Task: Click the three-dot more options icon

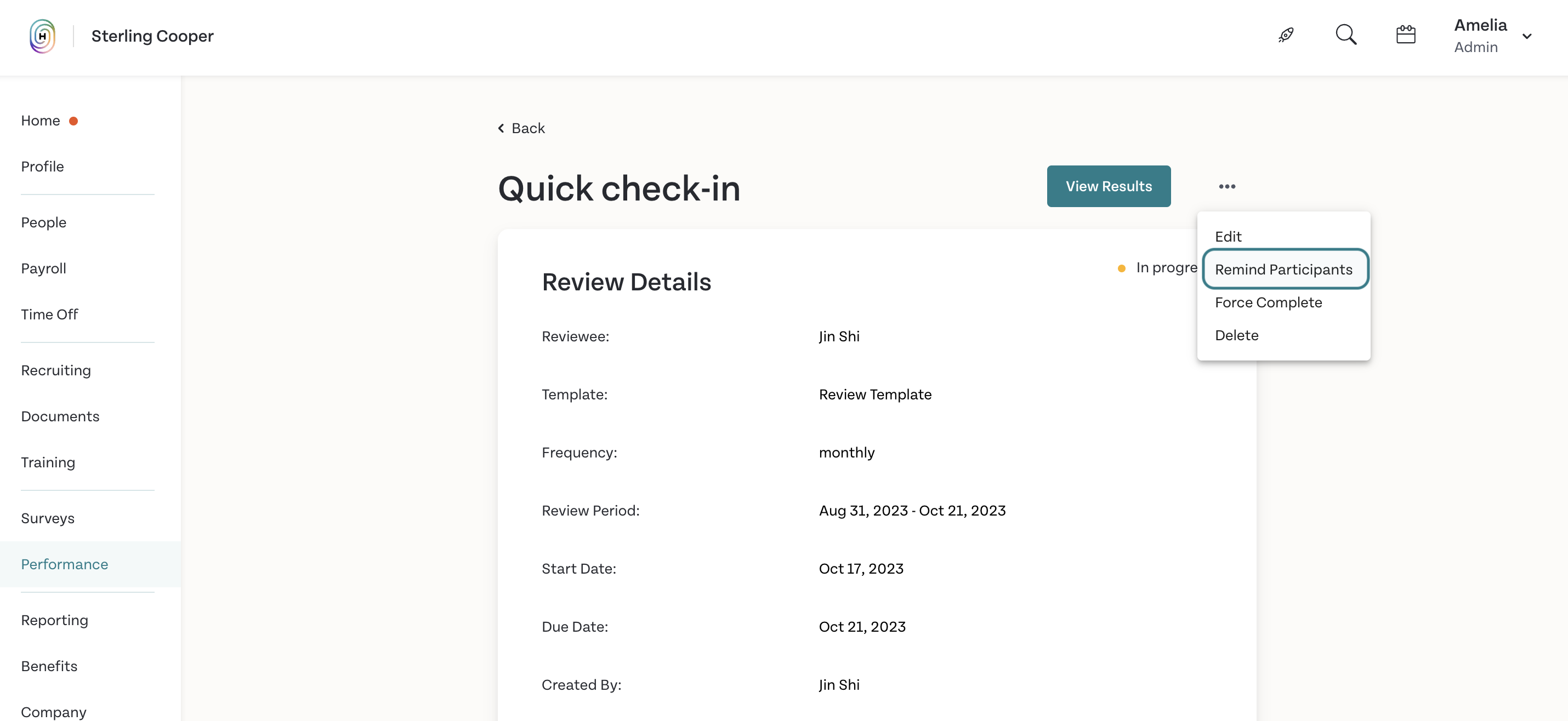Action: pos(1226,186)
